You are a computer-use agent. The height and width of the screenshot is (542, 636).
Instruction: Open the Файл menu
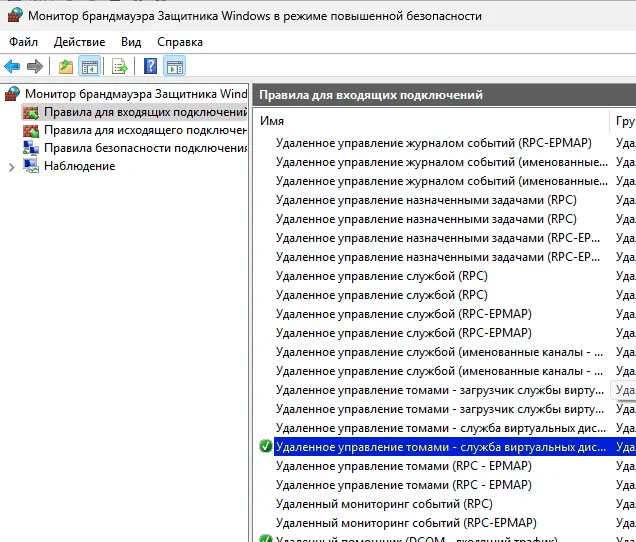[24, 42]
